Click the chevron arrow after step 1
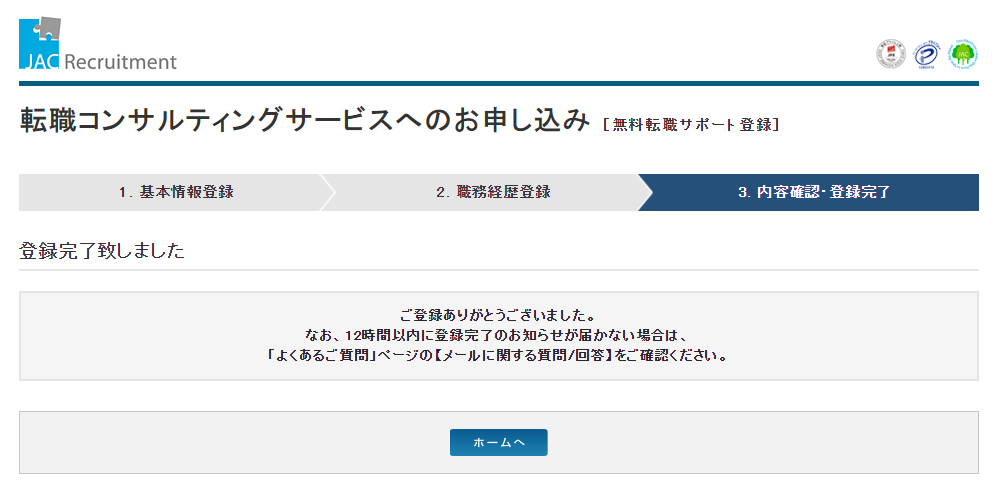Screen dimensions: 1007x496 [328, 192]
